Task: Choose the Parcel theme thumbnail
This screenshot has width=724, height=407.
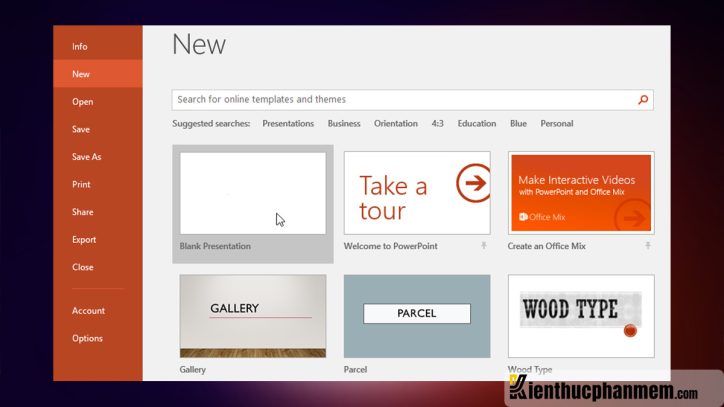Action: (x=417, y=316)
